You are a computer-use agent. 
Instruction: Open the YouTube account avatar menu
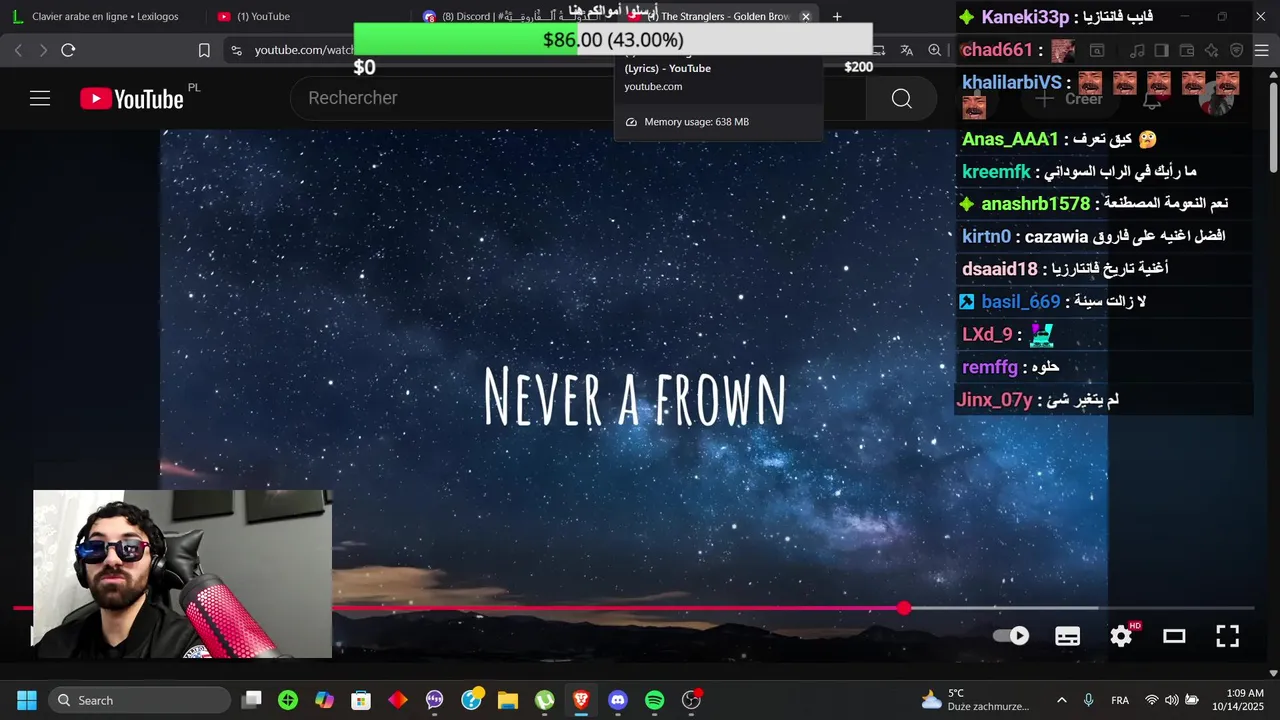click(1216, 98)
